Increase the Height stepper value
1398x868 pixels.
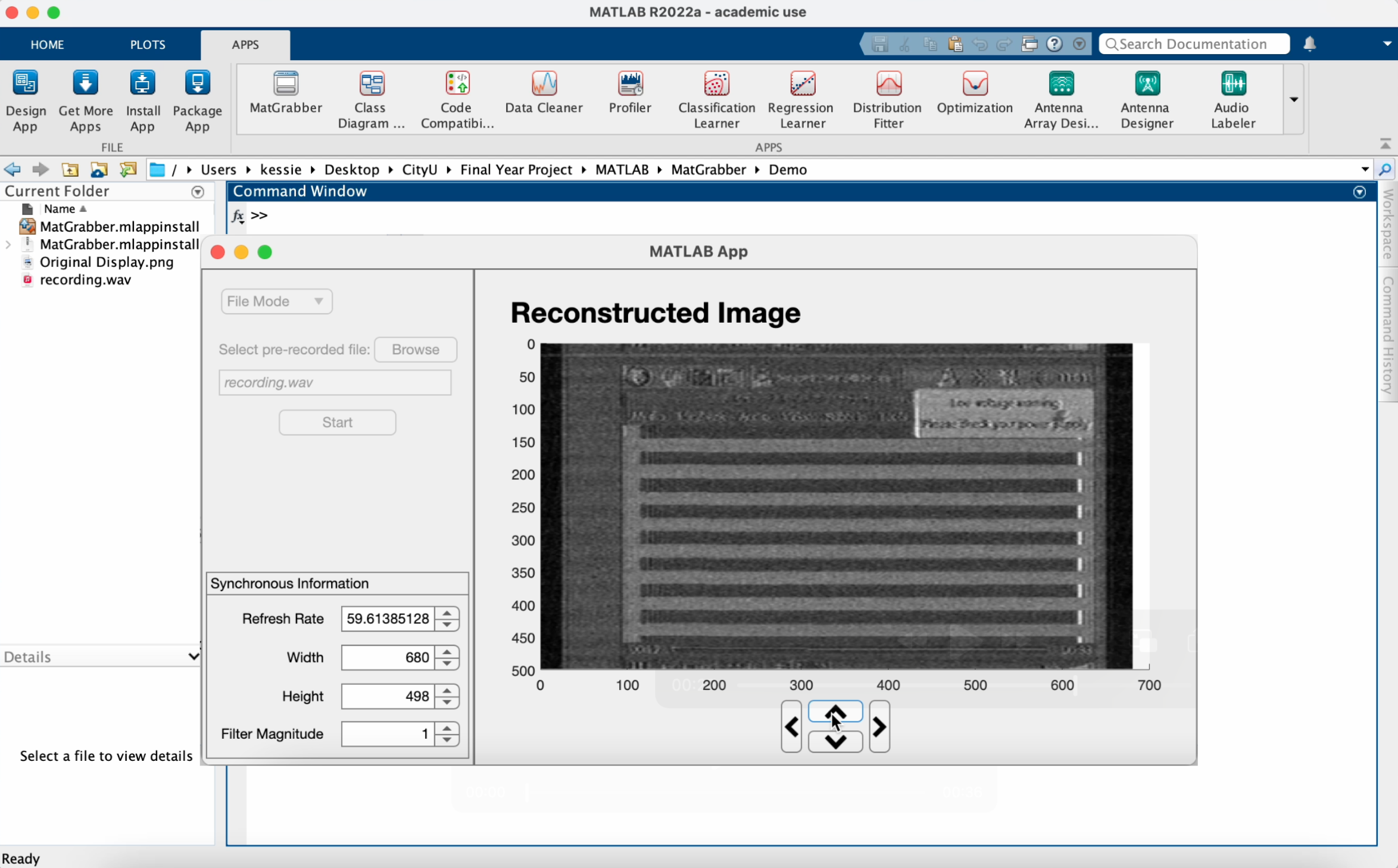click(x=447, y=690)
